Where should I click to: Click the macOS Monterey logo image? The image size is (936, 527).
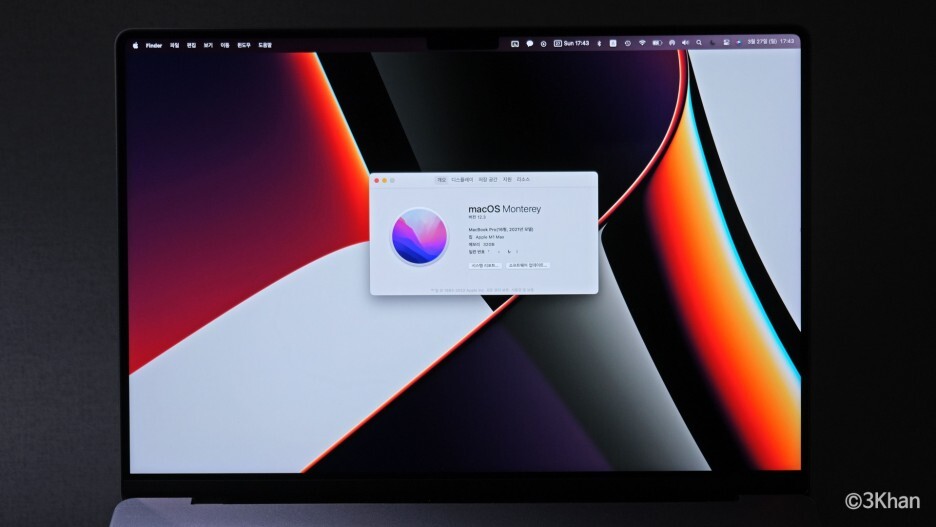(419, 236)
